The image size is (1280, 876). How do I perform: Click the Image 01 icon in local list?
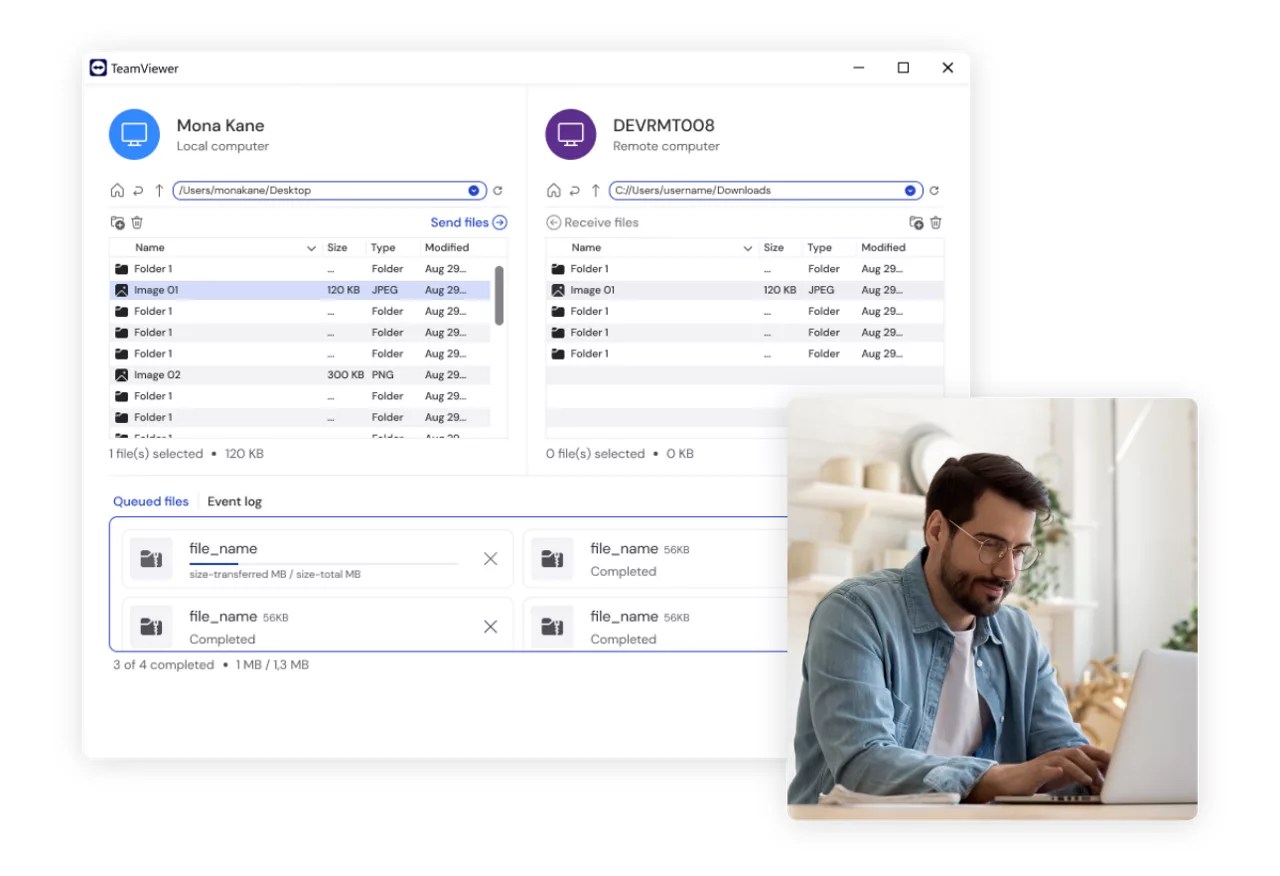pyautogui.click(x=122, y=290)
